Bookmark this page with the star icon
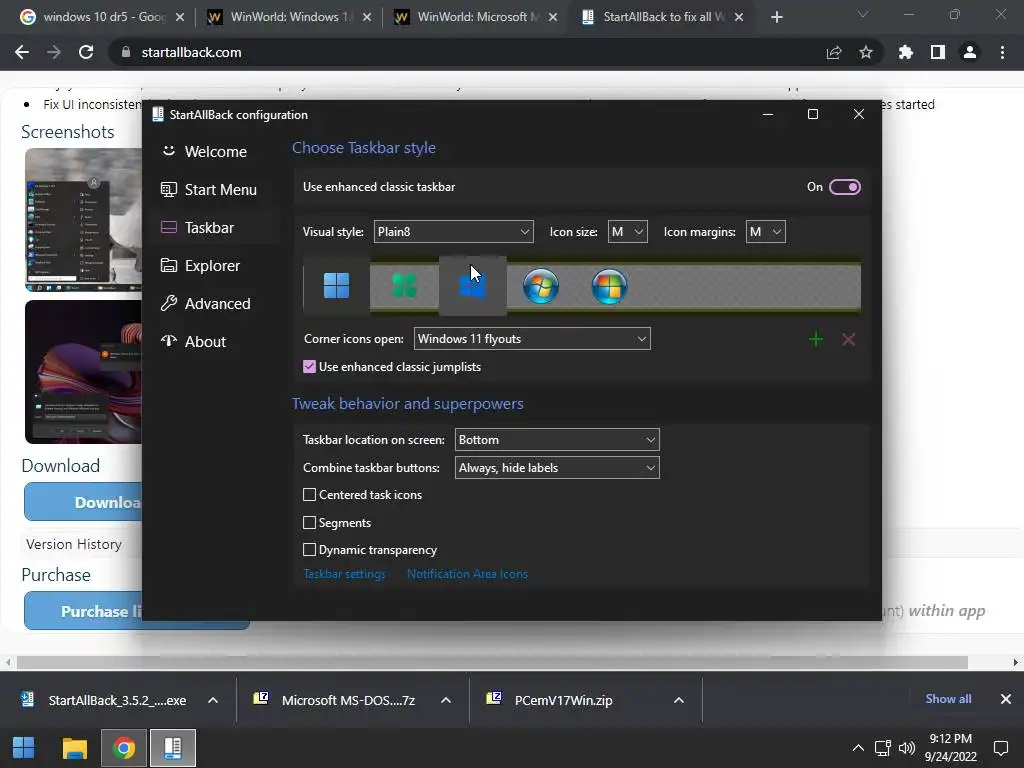1024x768 pixels. pyautogui.click(x=866, y=52)
